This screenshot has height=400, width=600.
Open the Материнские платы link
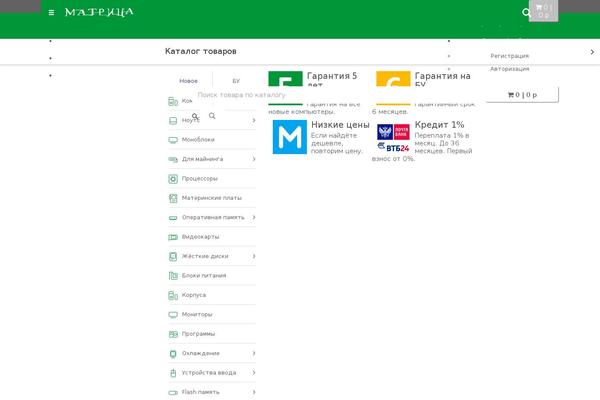pos(212,198)
